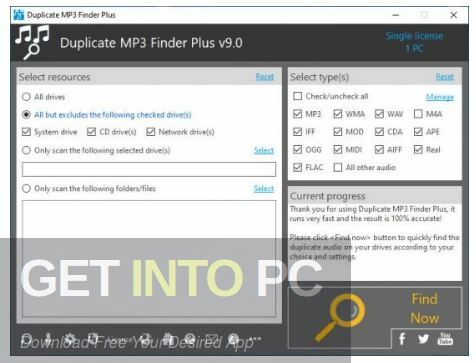Uncheck the CD drive(s) checkbox

(x=91, y=132)
